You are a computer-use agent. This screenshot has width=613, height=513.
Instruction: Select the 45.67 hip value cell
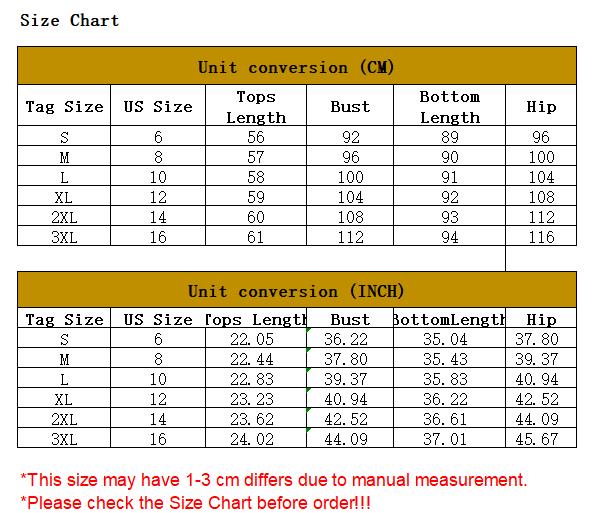click(x=537, y=439)
